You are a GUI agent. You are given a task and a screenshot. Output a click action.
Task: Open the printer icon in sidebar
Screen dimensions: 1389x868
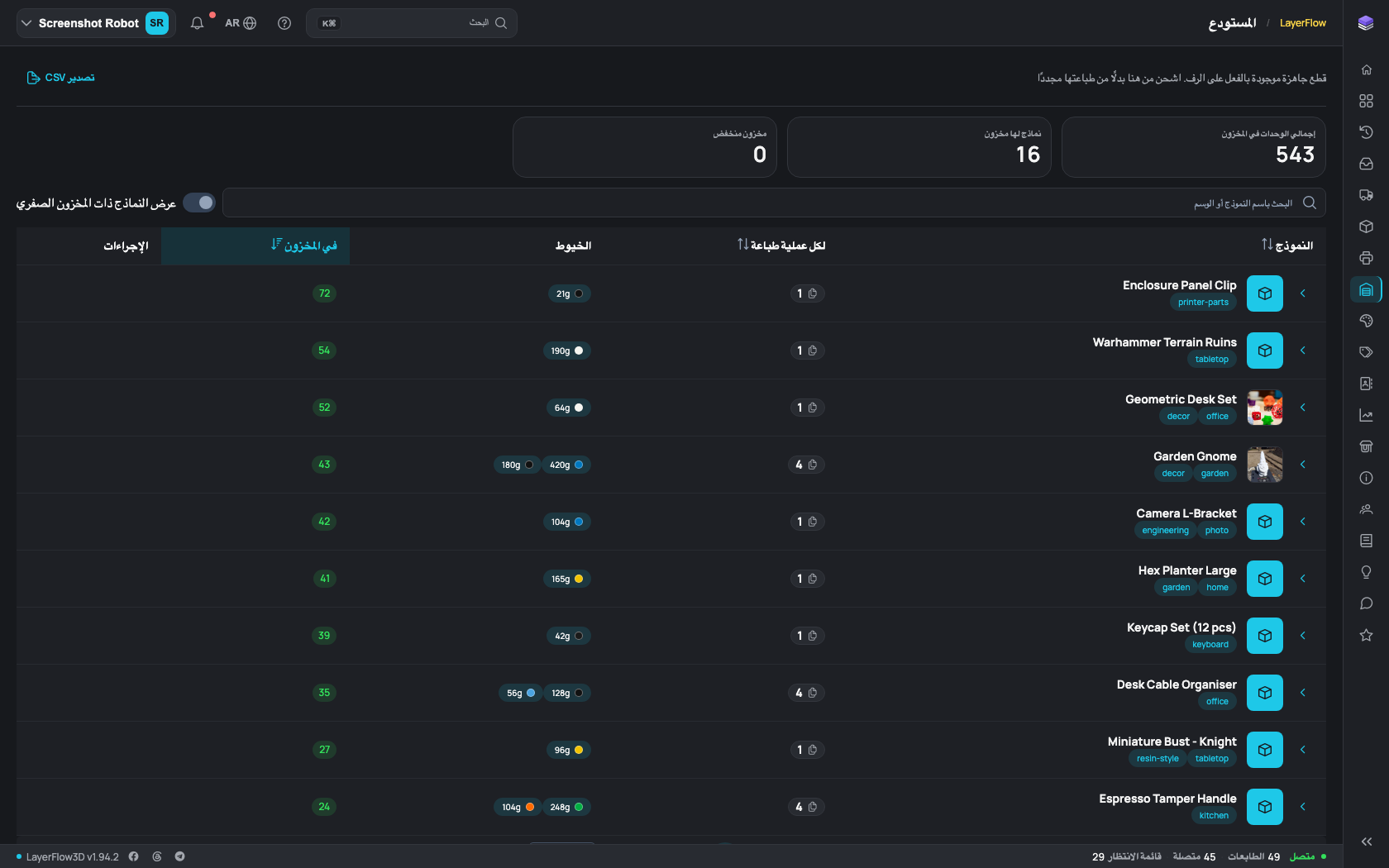1366,258
